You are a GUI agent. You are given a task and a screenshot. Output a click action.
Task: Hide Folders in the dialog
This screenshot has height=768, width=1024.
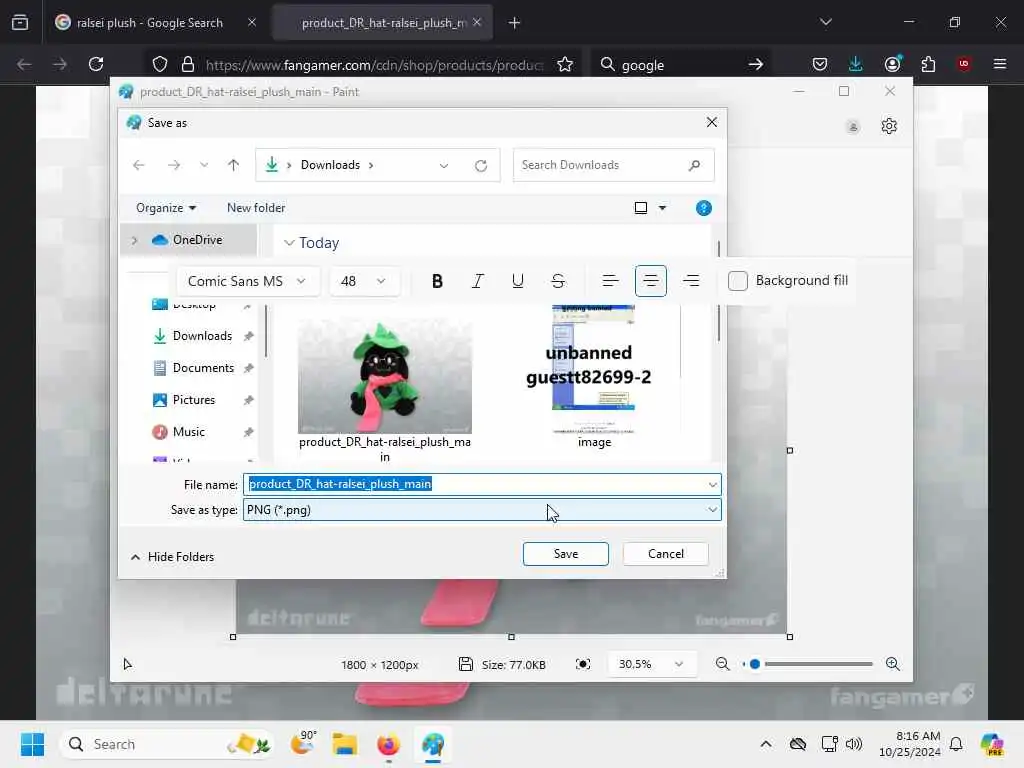coord(172,557)
